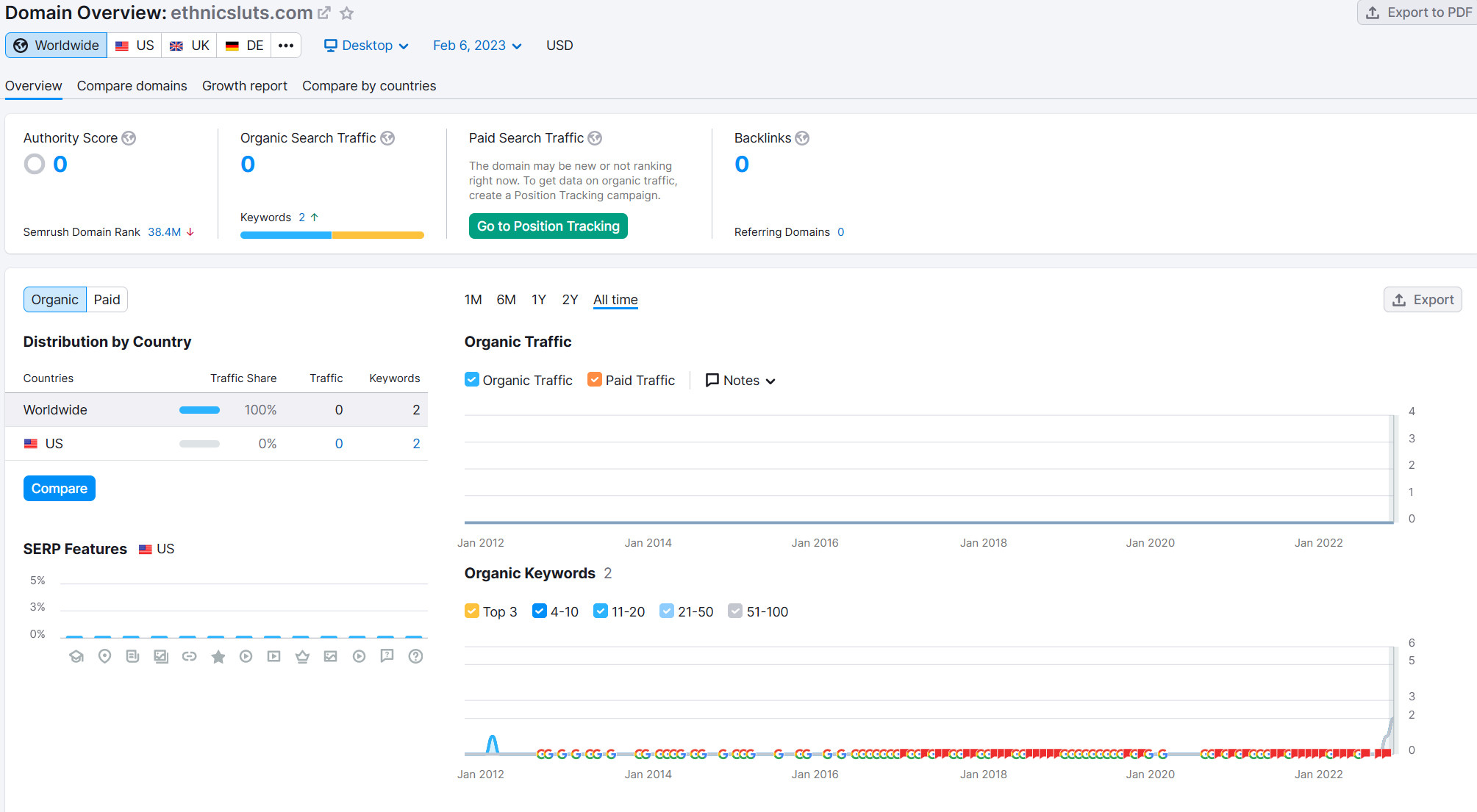
Task: Favorite domain with star icon in title
Action: click(347, 13)
